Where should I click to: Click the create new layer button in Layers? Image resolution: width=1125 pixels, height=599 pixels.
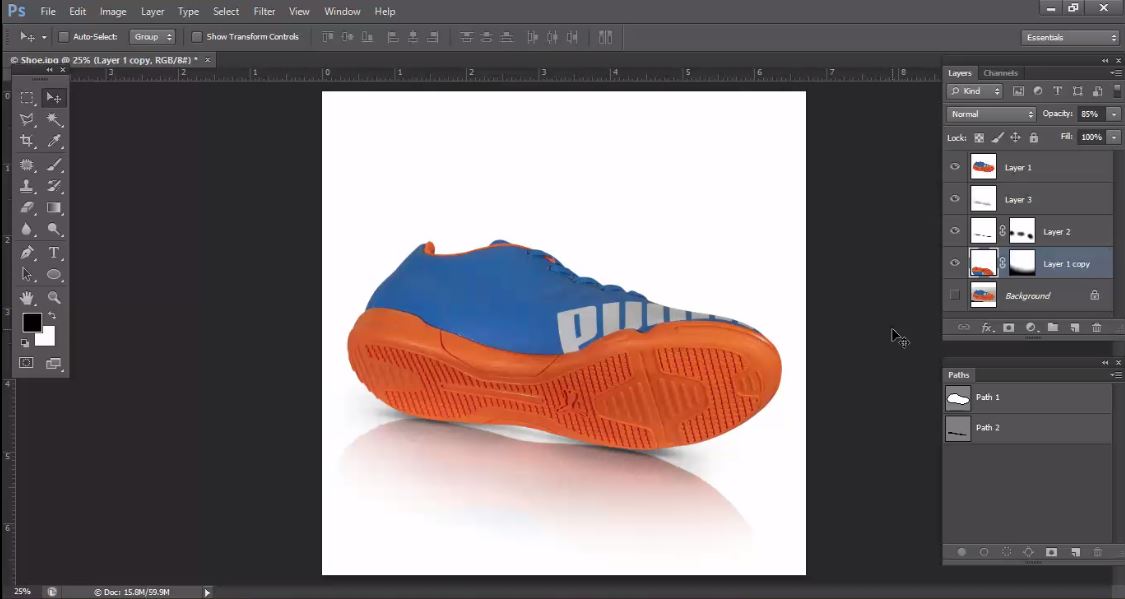1075,328
